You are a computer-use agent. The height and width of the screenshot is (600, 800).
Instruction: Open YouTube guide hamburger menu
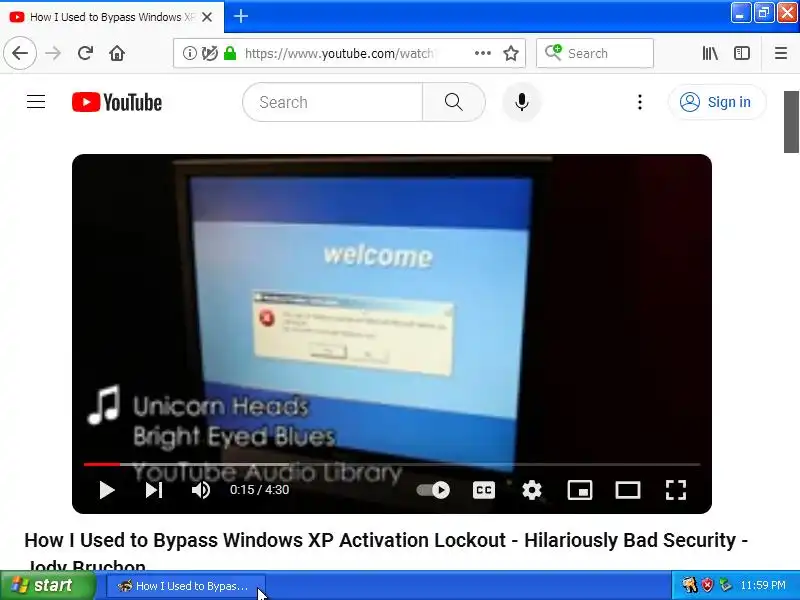coord(36,102)
